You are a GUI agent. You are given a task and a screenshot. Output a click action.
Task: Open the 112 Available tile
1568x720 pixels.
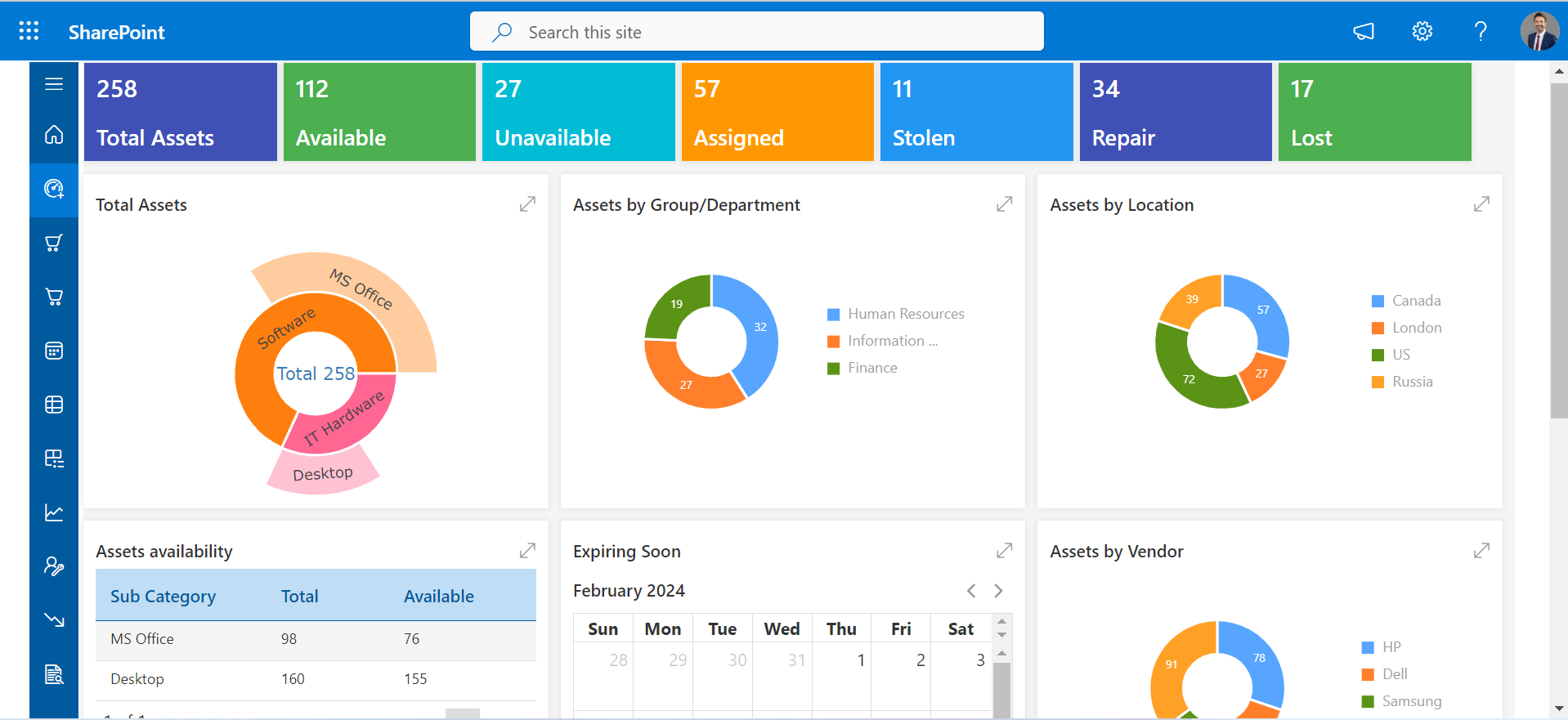click(379, 112)
